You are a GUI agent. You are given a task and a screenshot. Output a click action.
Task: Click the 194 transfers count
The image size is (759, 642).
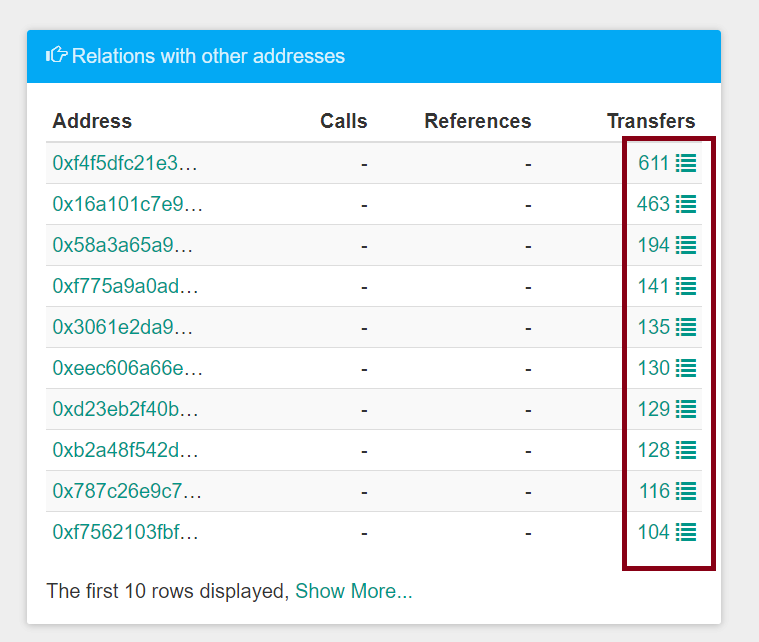(653, 245)
